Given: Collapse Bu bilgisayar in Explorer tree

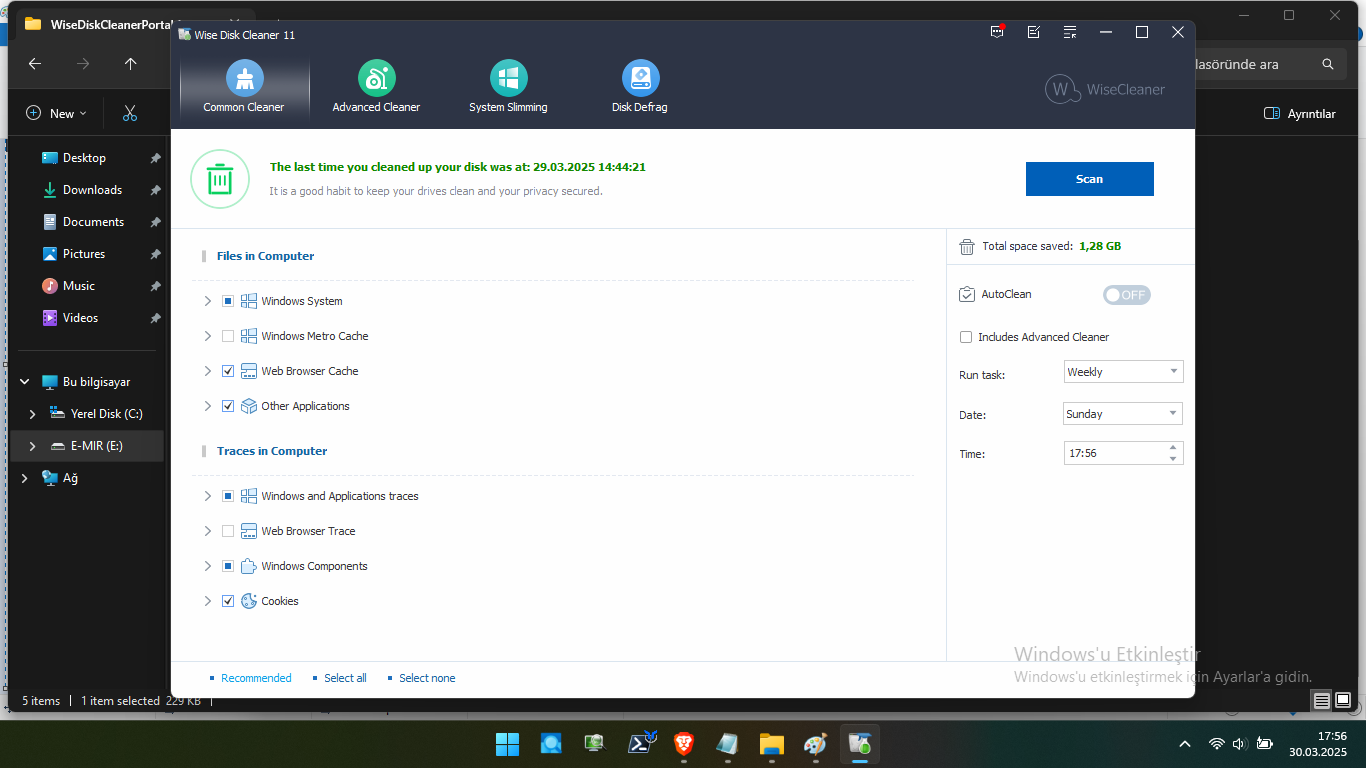Looking at the screenshot, I should point(24,382).
